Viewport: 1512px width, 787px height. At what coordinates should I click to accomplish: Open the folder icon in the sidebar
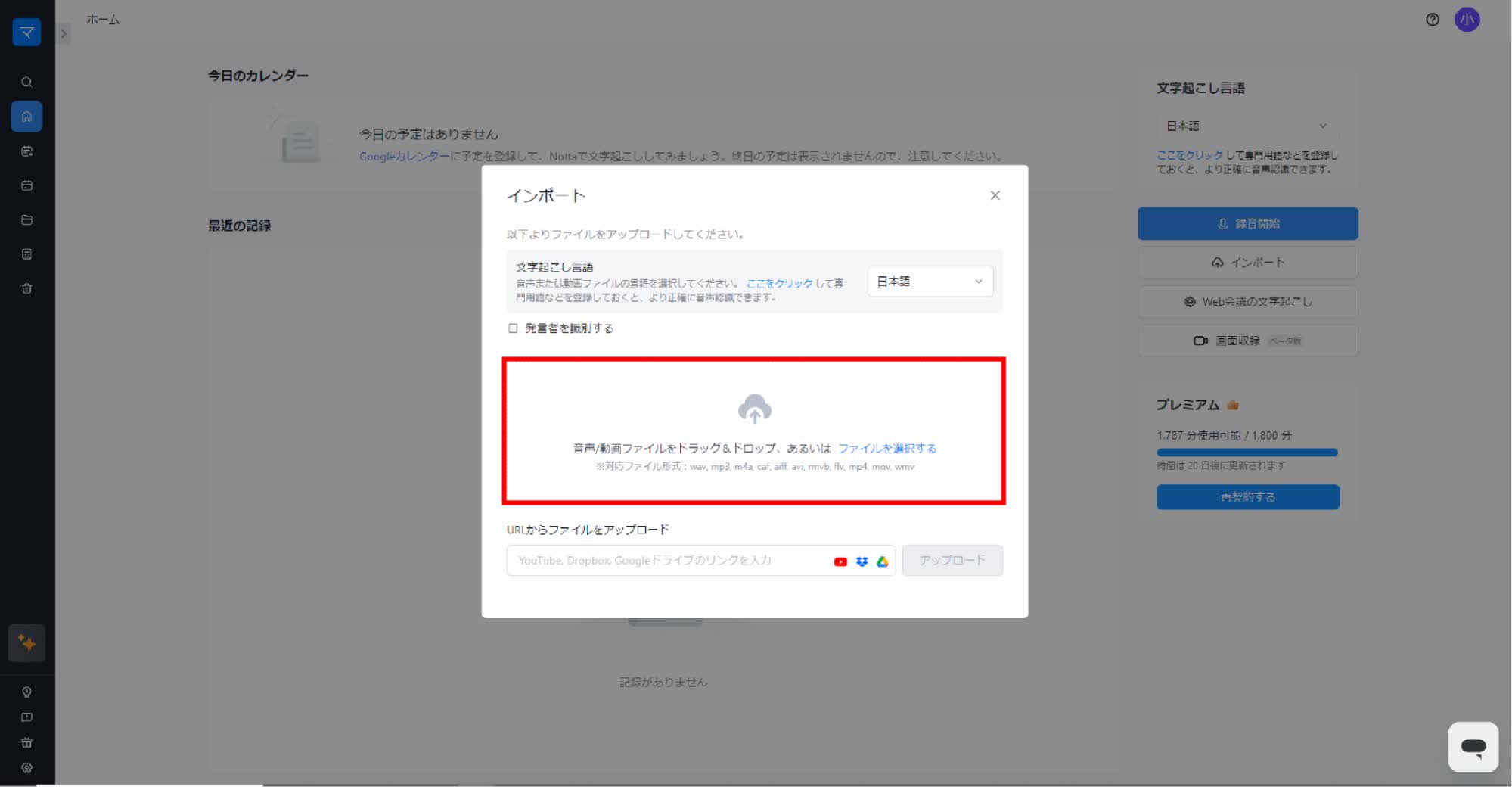(26, 220)
